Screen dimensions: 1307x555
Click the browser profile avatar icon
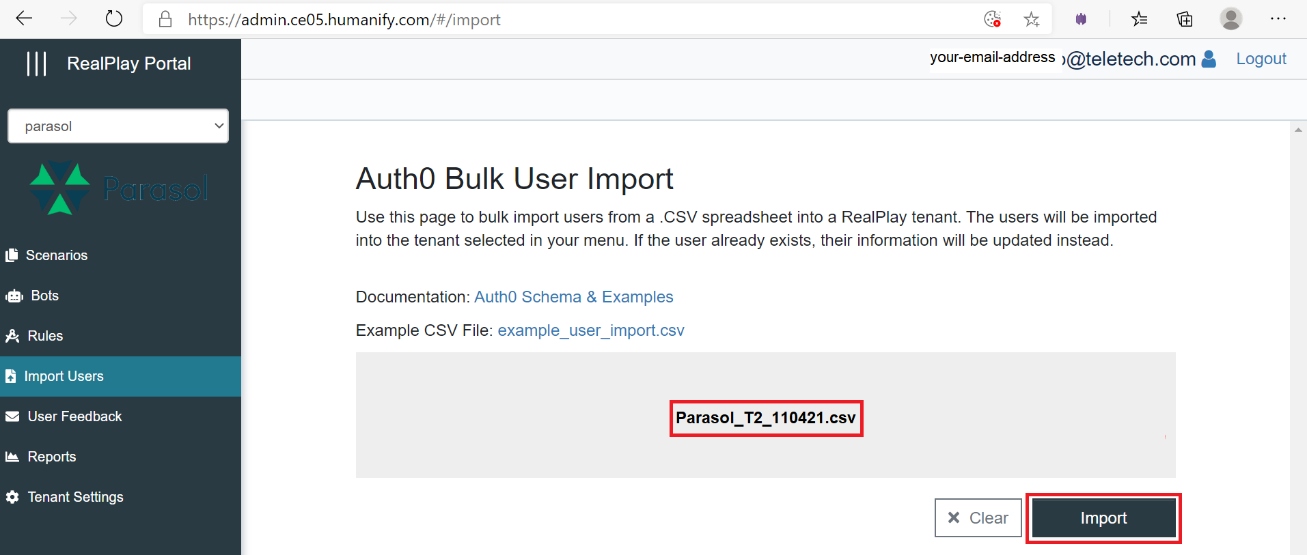[1231, 19]
